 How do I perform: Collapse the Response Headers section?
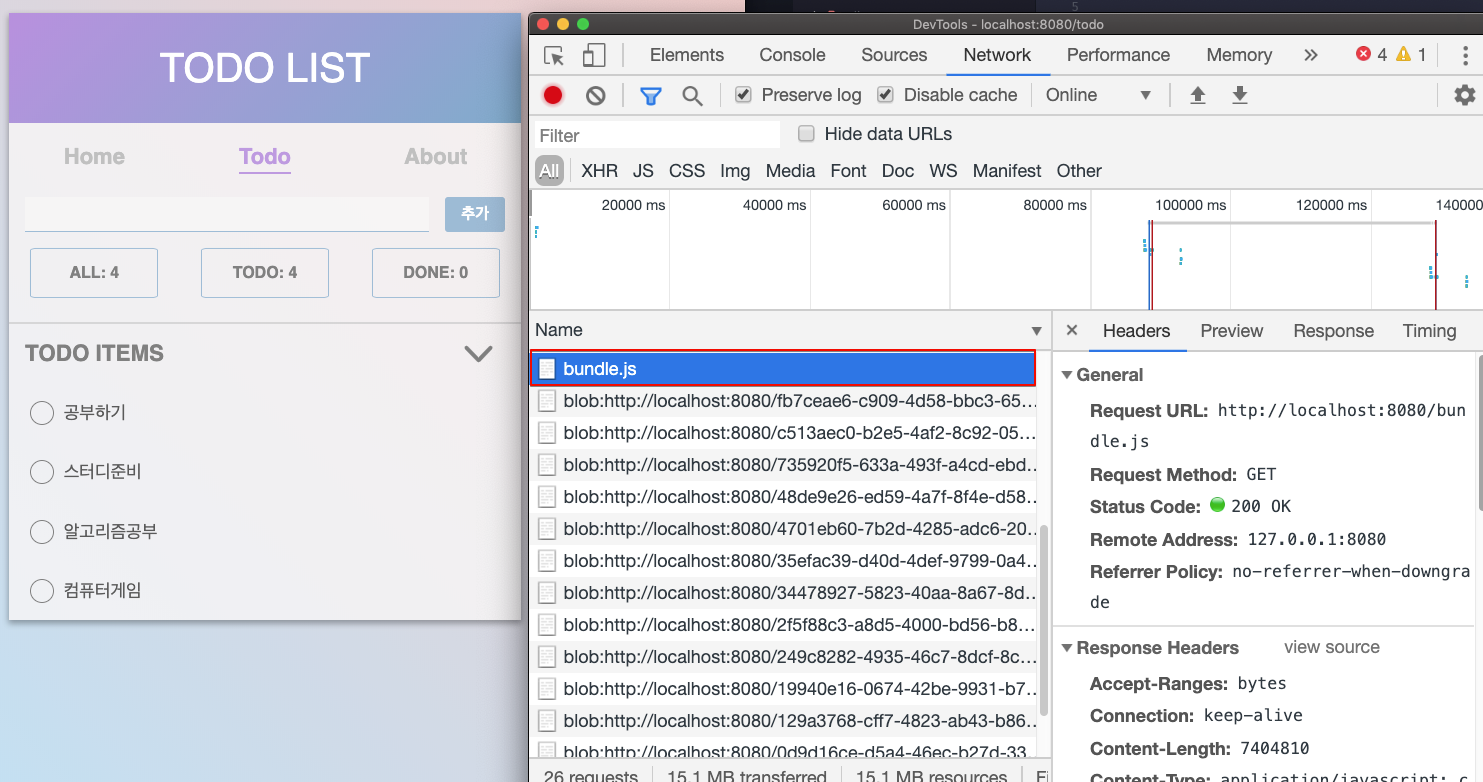pos(1067,648)
